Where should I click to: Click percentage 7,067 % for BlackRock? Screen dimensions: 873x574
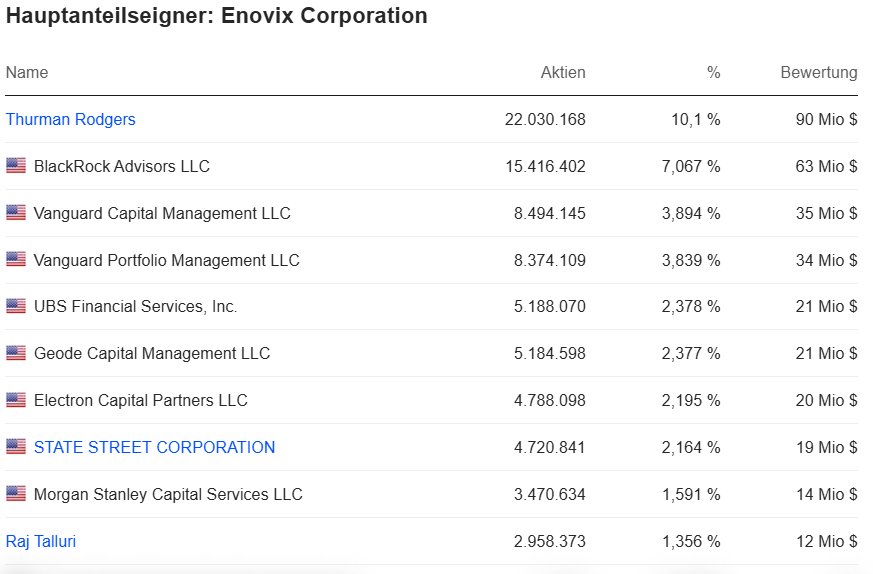(691, 166)
